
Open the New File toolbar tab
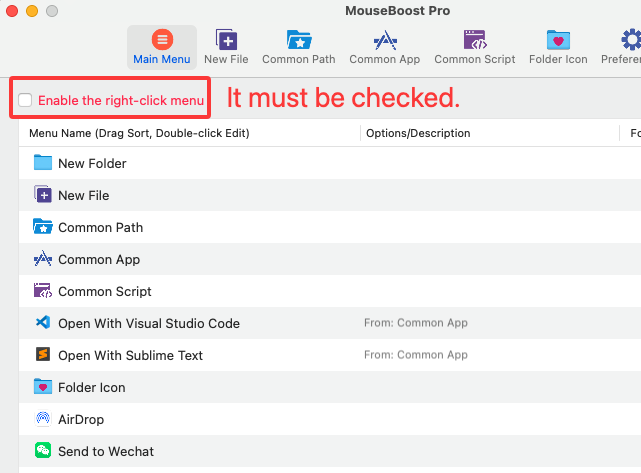(226, 47)
